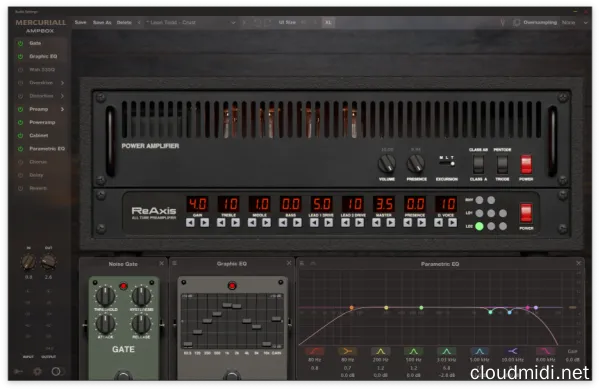
Task: Select the Delay module in the sidebar
Action: pyautogui.click(x=36, y=175)
